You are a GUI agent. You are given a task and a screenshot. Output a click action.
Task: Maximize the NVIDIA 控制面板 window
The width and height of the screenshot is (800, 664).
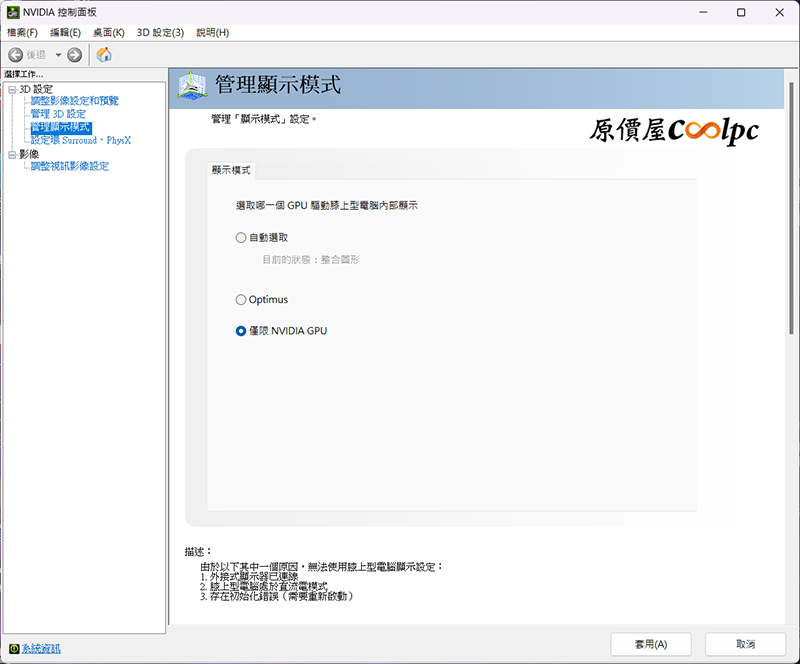[741, 12]
